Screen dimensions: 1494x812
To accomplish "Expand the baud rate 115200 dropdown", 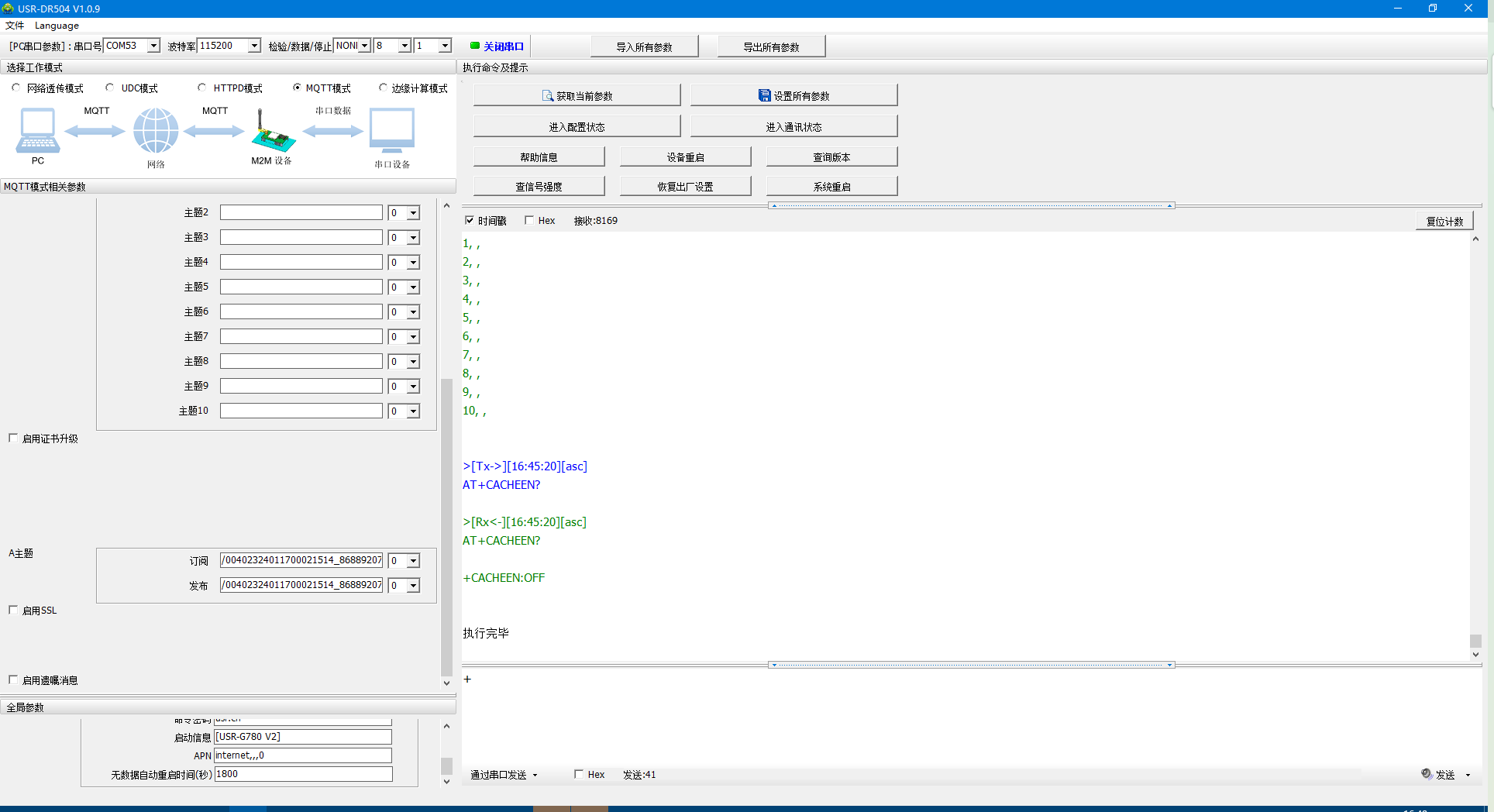I will [254, 46].
